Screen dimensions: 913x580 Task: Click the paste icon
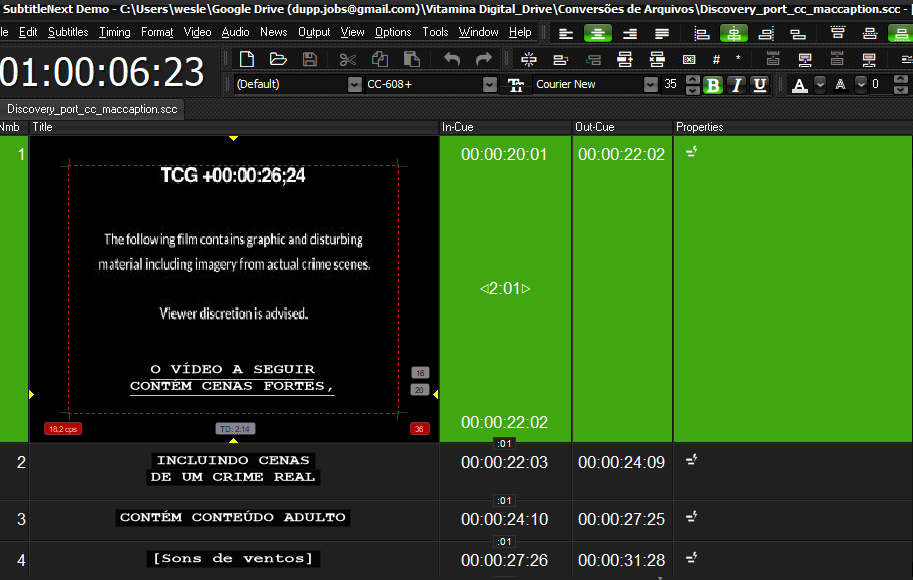click(x=412, y=59)
